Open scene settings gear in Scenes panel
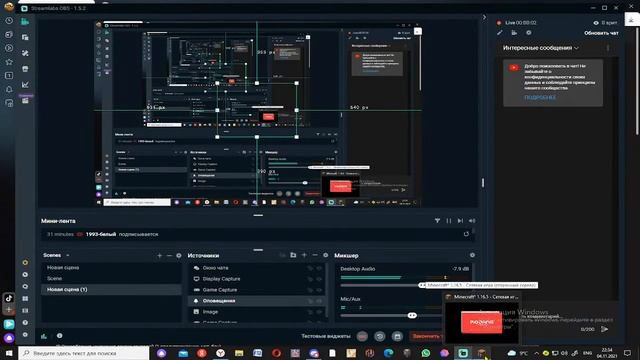640x360 pixels. click(179, 256)
